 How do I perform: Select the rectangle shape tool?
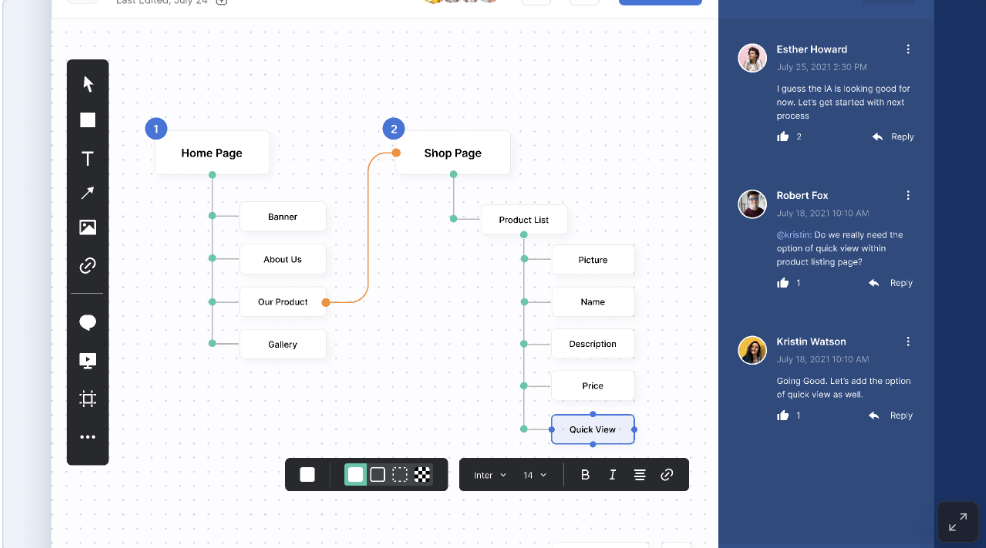pyautogui.click(x=87, y=120)
